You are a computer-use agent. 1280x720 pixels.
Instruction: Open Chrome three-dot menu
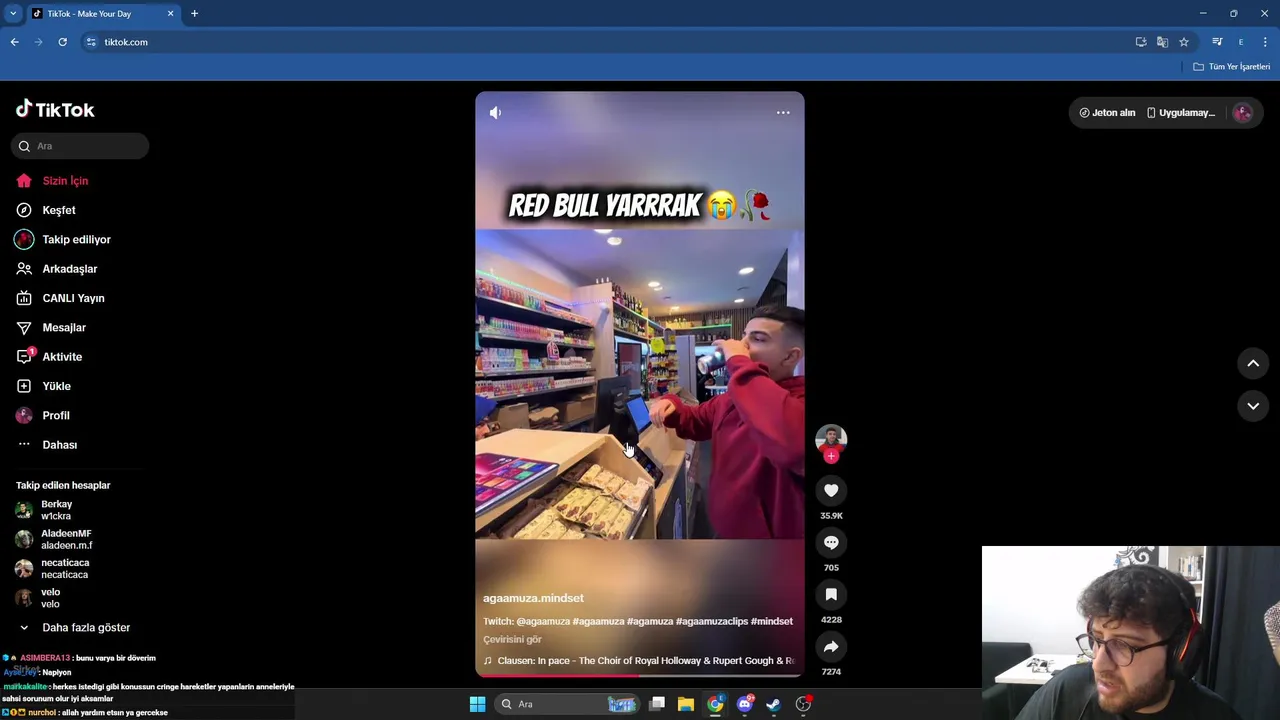(x=1265, y=42)
